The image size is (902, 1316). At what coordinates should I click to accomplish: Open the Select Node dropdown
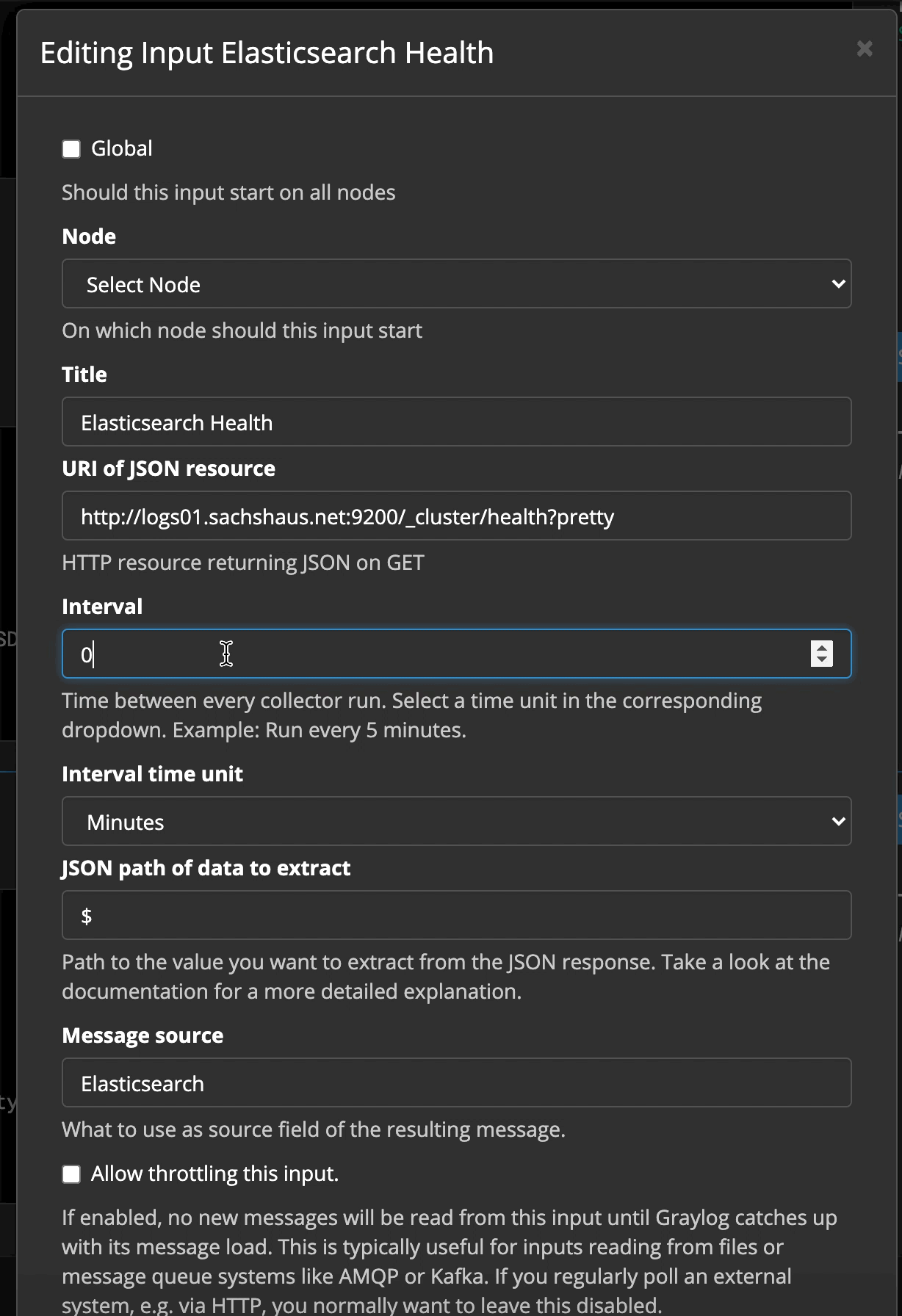pos(456,283)
